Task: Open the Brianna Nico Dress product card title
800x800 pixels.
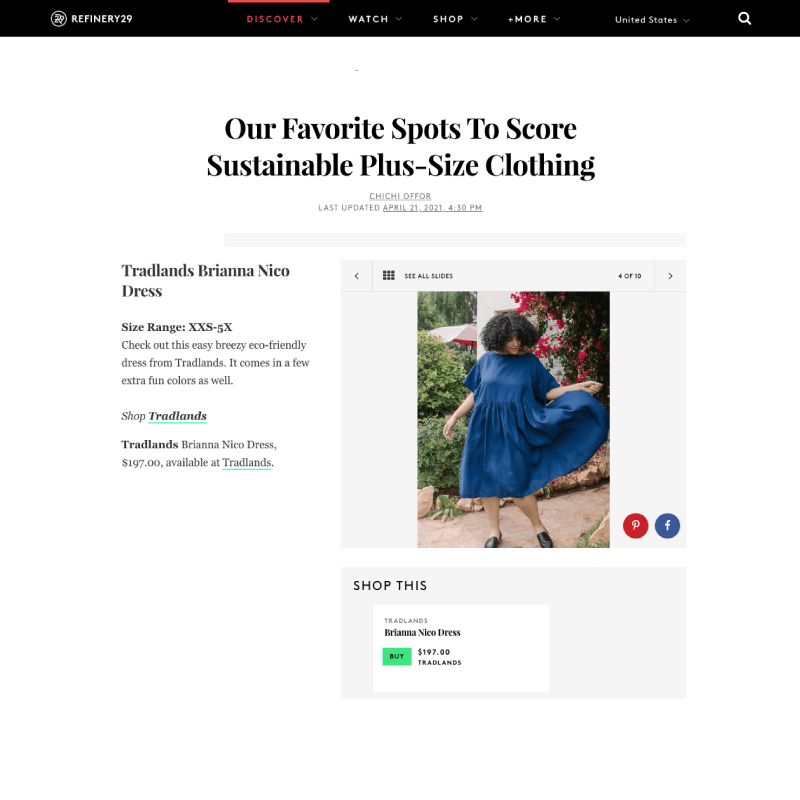Action: coord(422,633)
